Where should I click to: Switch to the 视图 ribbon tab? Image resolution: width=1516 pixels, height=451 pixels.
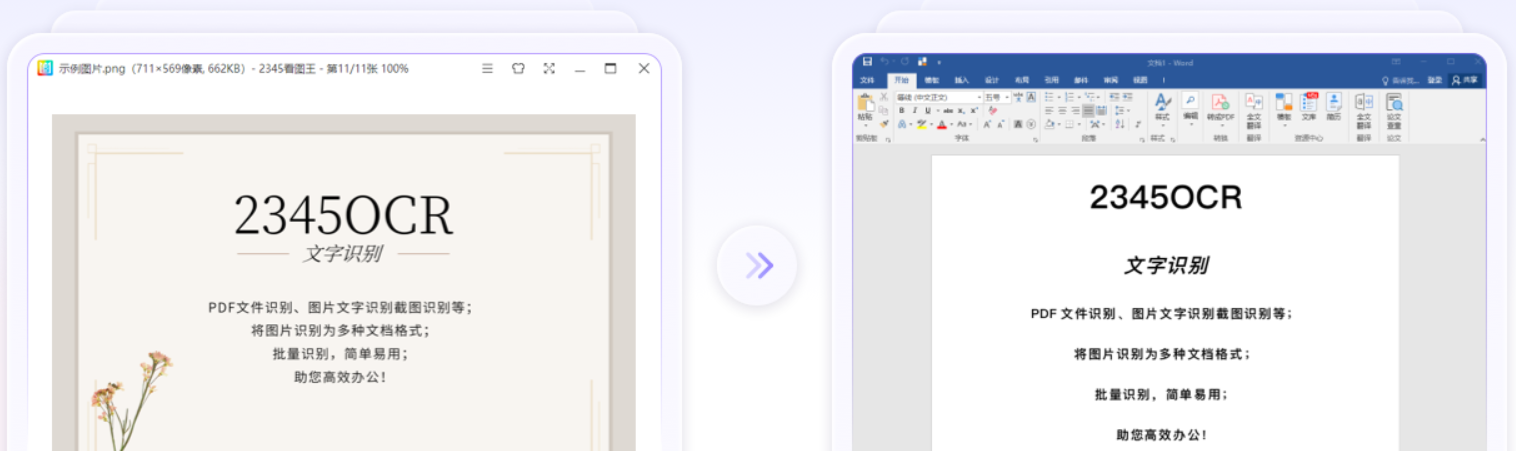point(1140,80)
